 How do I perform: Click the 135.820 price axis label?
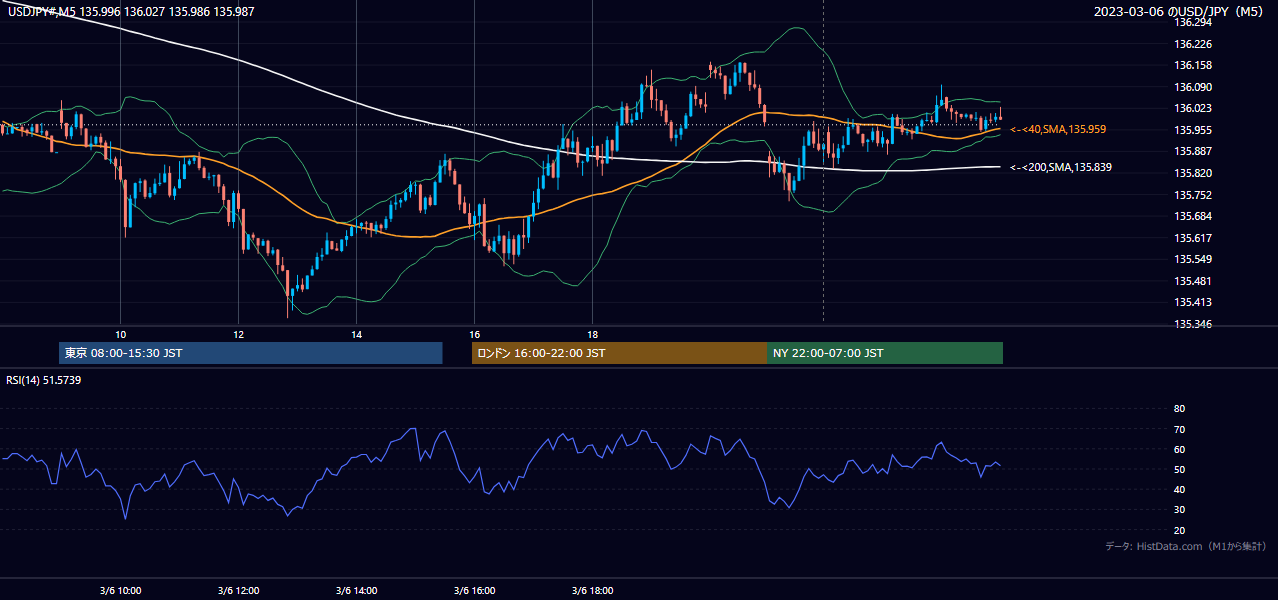1192,173
